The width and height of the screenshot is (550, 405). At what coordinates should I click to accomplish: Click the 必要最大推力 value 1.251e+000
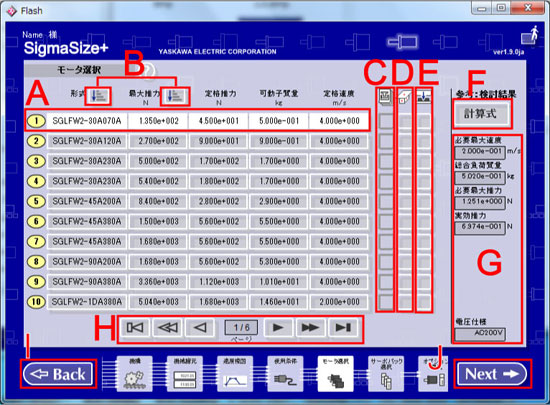(x=480, y=203)
